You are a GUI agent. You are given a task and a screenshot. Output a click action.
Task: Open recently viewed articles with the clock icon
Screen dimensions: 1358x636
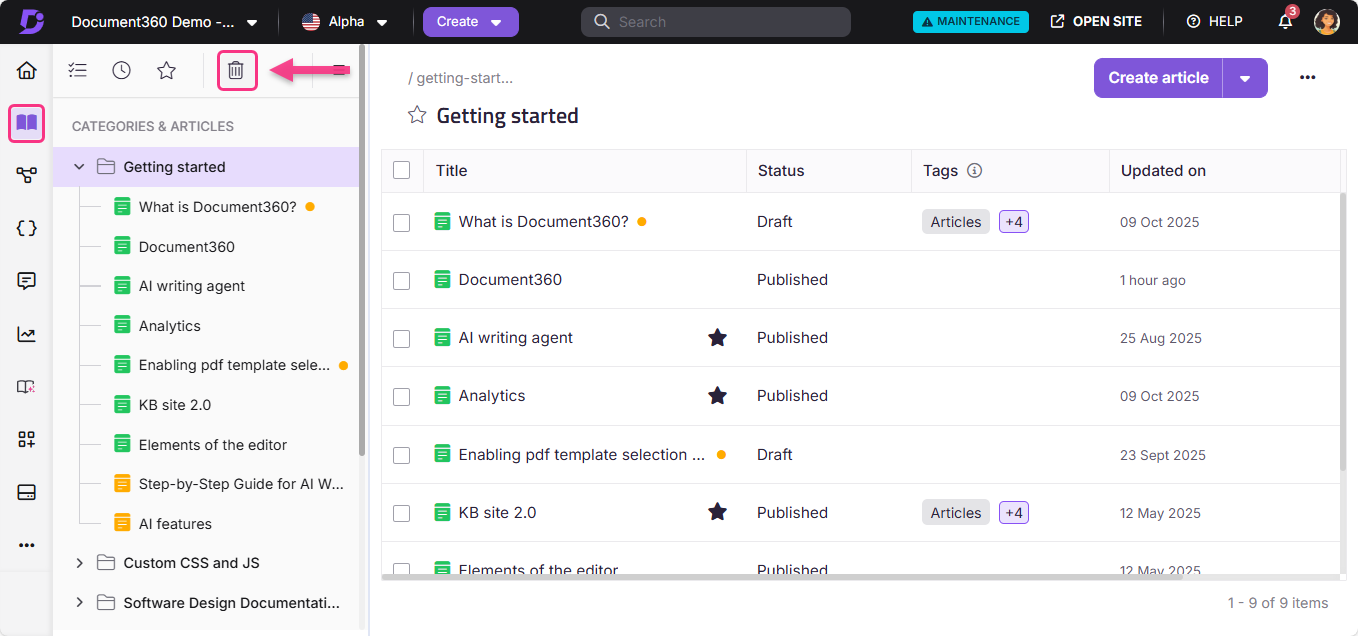121,70
